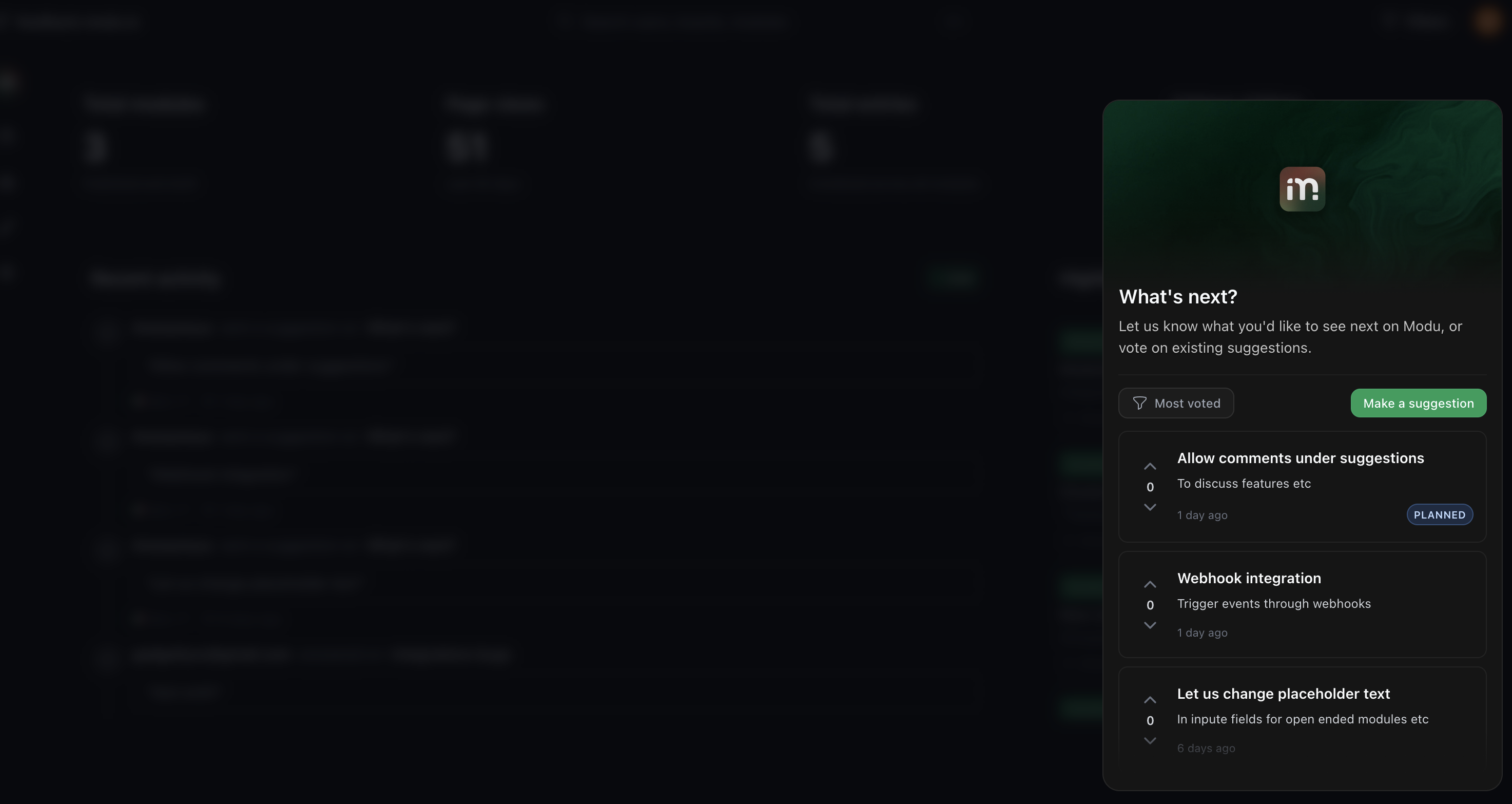Click the funnel filter icon
Viewport: 1512px width, 804px height.
point(1139,403)
